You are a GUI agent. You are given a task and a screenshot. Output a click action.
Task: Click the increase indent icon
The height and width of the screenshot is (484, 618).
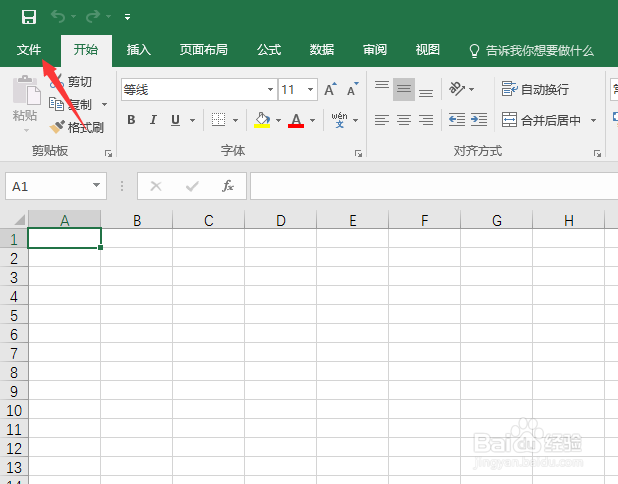point(479,120)
